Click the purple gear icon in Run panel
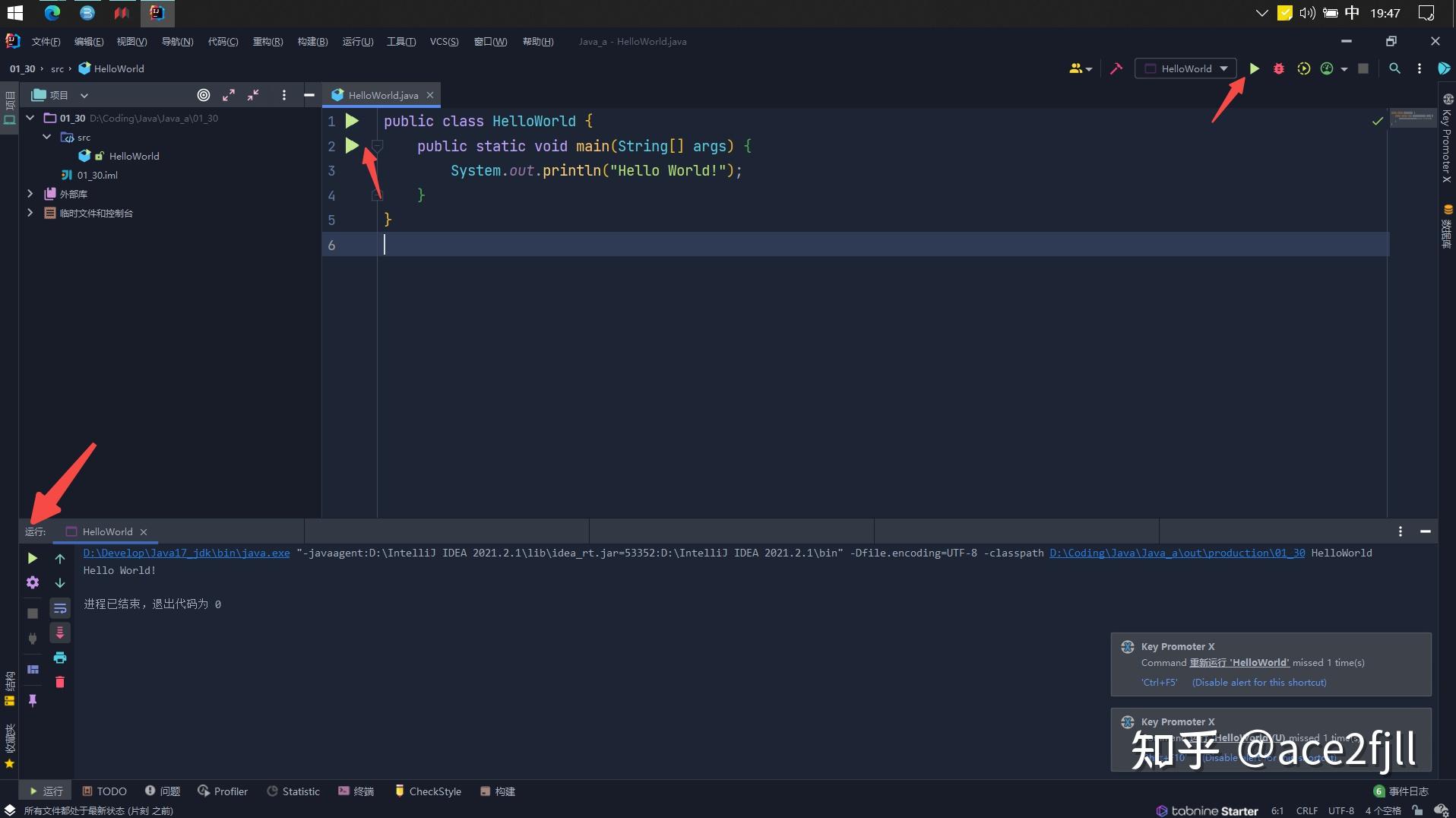1456x818 pixels. 32,583
